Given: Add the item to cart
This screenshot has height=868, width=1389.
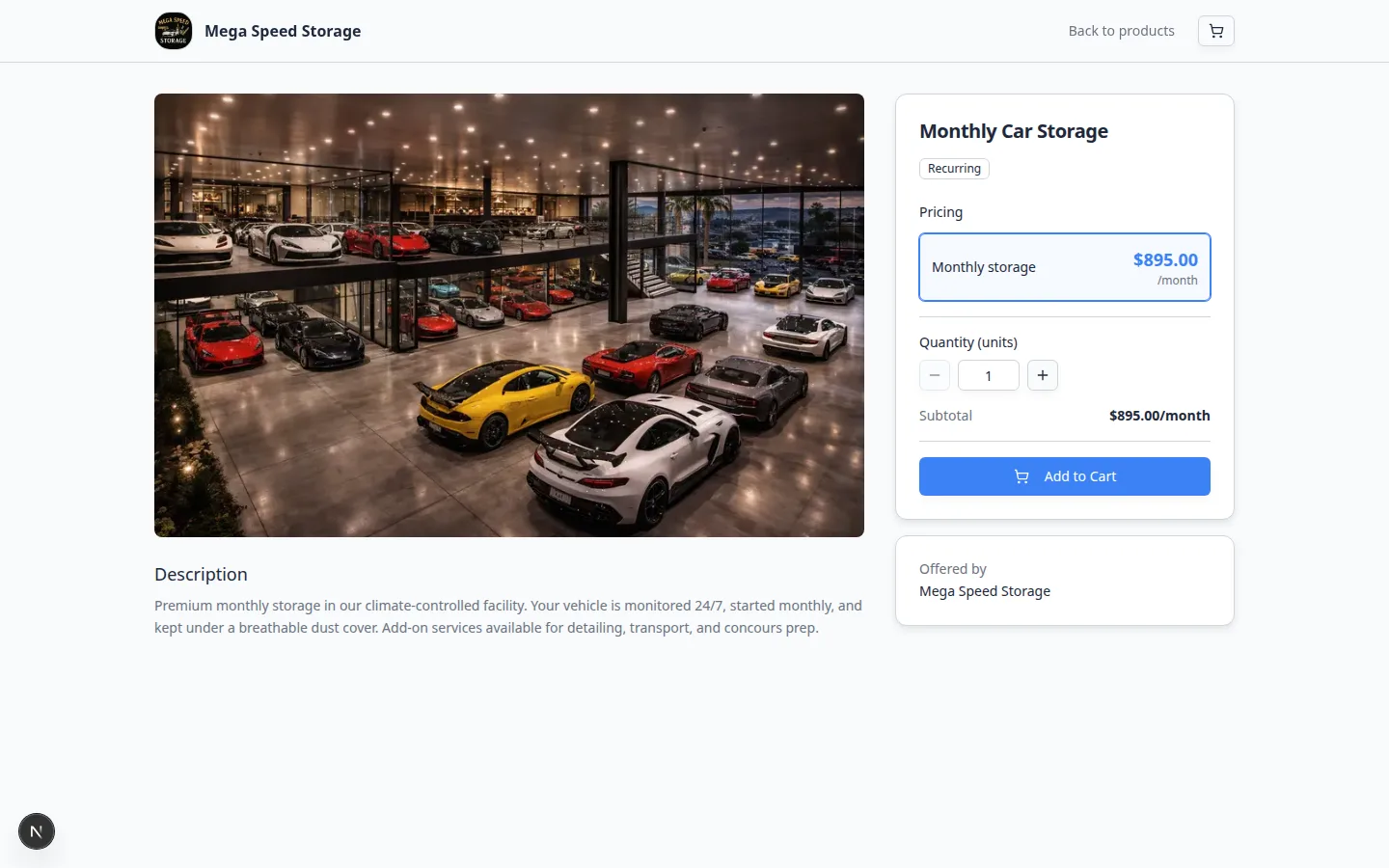Looking at the screenshot, I should tap(1065, 476).
